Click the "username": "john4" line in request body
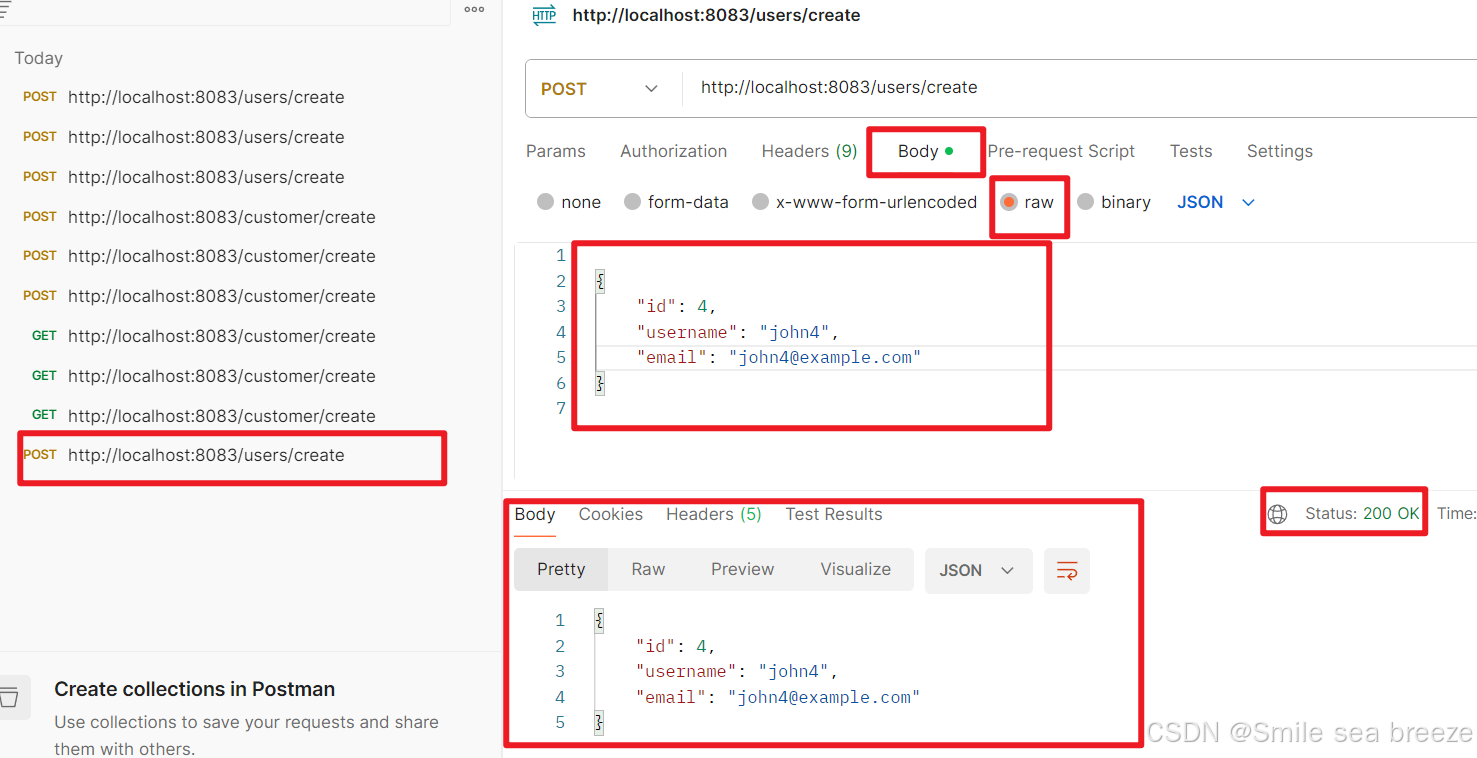This screenshot has height=758, width=1477. tap(738, 332)
